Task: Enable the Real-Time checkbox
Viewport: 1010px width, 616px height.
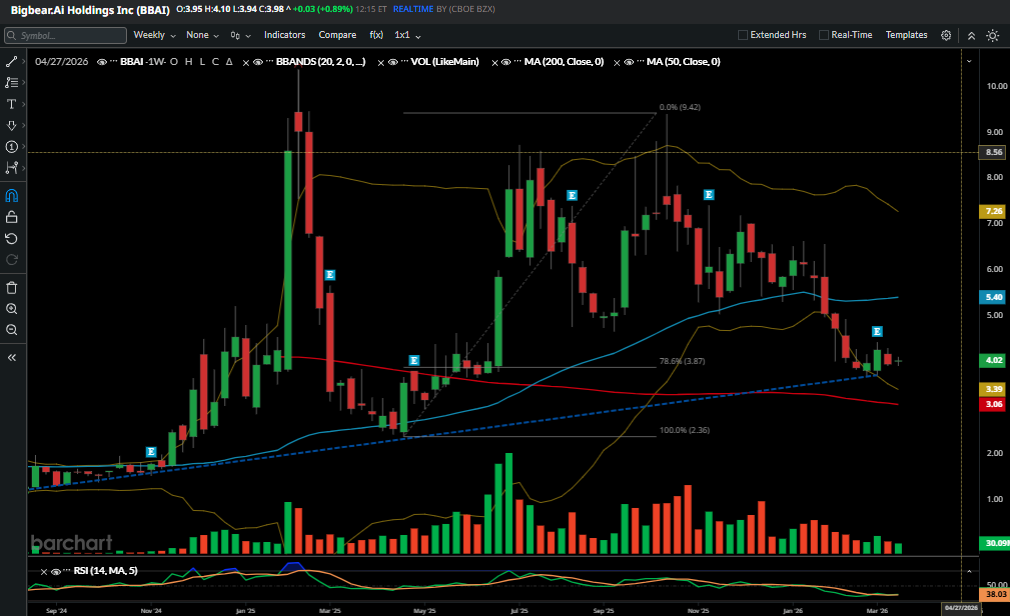Action: [x=824, y=35]
